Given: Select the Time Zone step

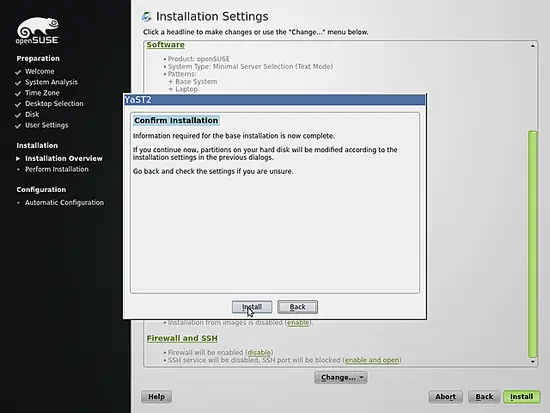Looking at the screenshot, I should click(42, 93).
